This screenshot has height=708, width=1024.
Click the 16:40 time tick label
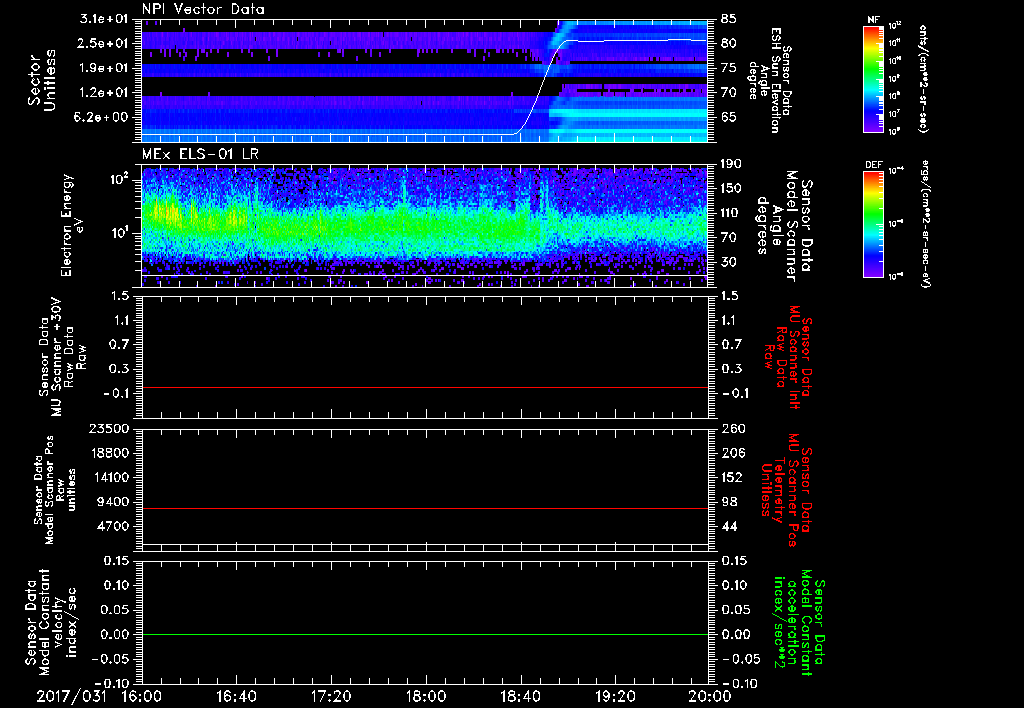point(236,696)
